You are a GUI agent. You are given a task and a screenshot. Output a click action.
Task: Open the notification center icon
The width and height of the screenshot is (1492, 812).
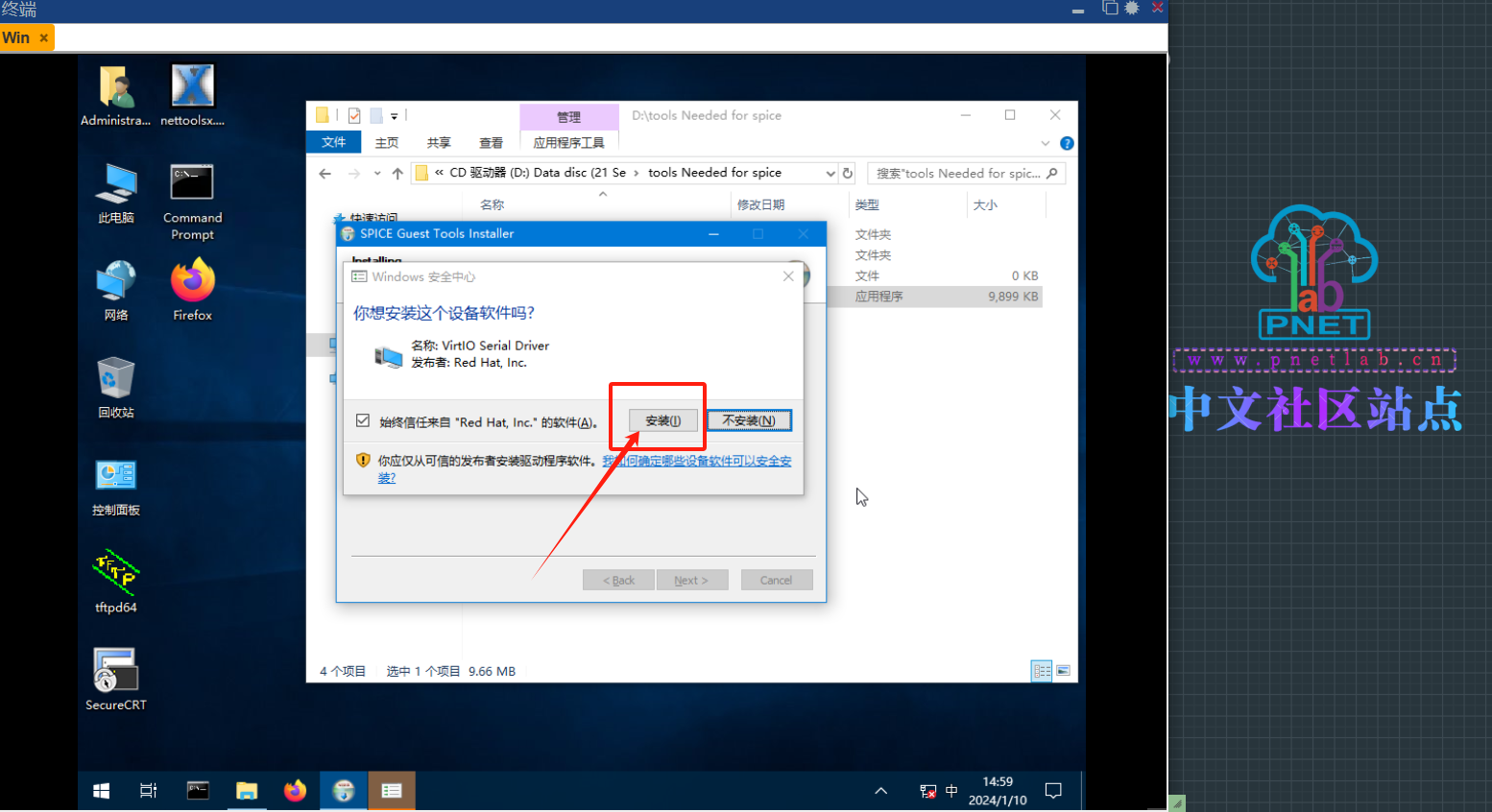tap(1053, 791)
